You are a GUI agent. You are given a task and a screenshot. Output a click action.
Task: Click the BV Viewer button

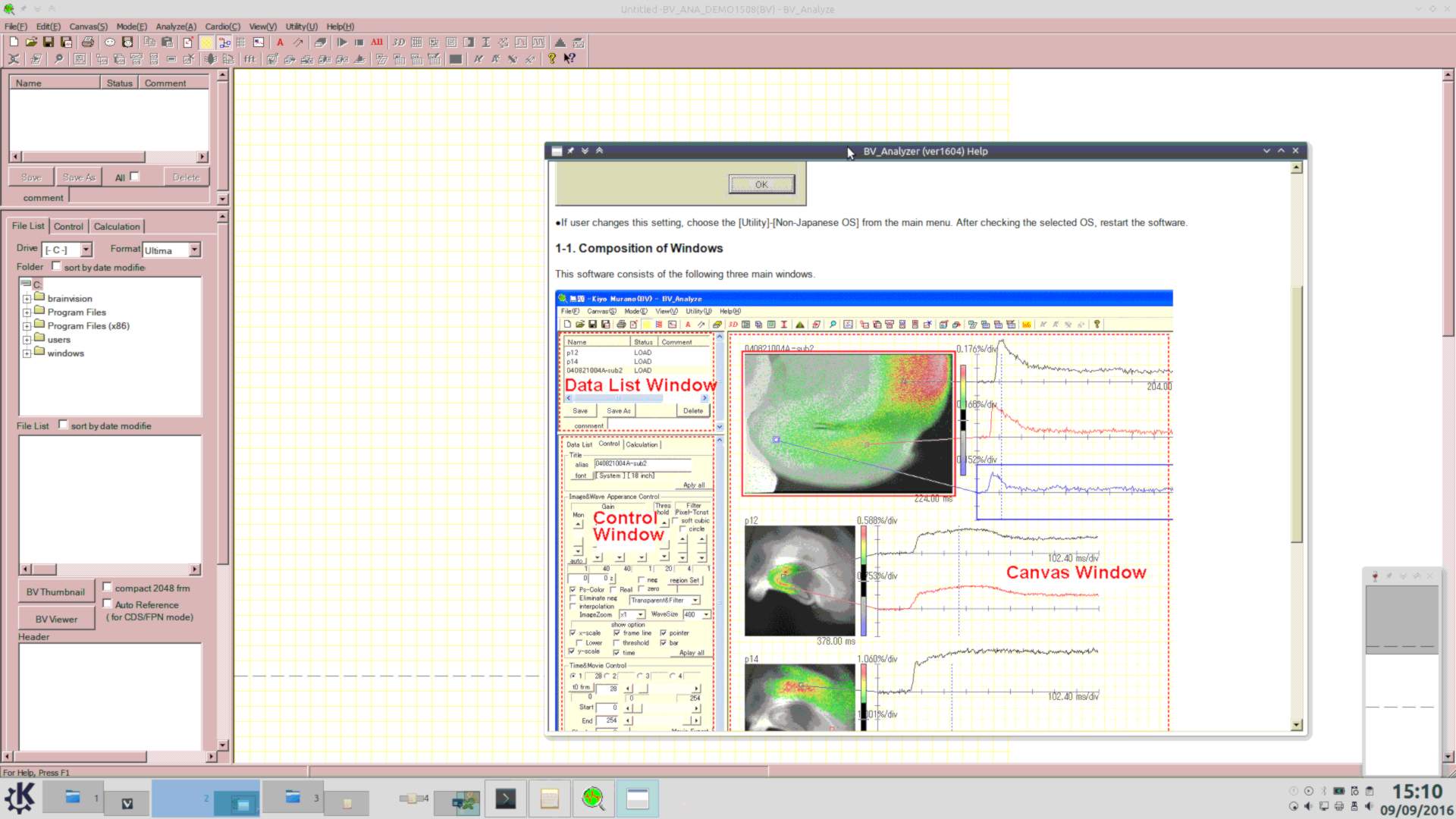coord(56,619)
